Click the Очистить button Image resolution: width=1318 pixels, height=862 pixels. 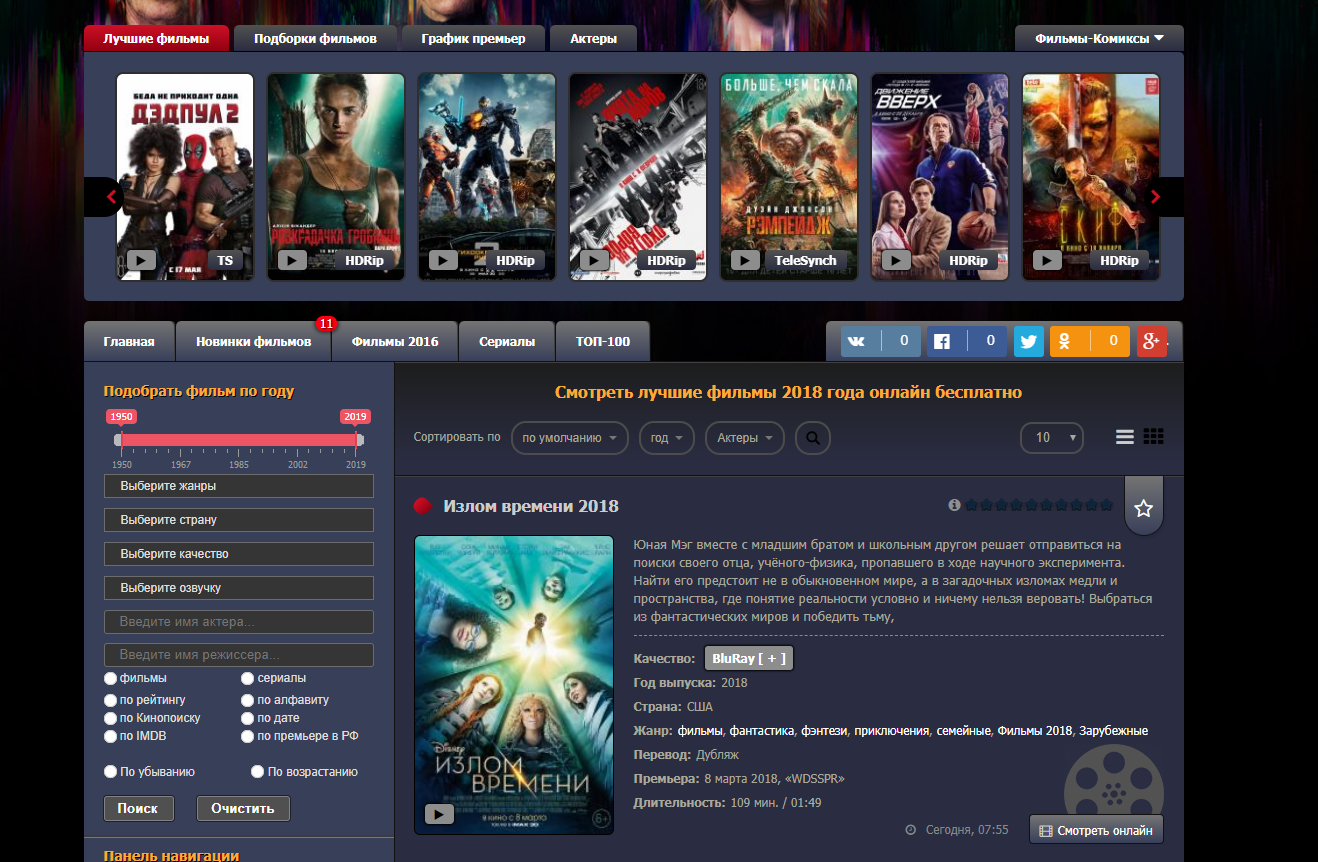click(243, 808)
